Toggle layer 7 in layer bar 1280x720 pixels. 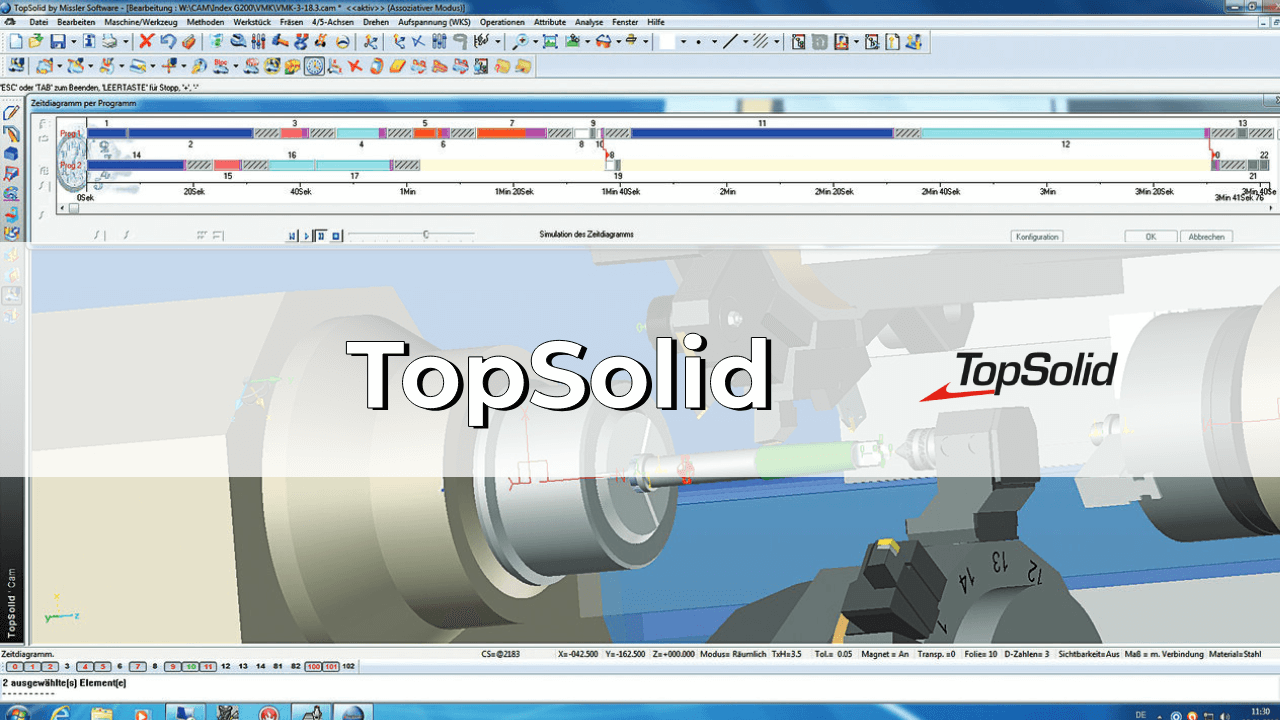tap(137, 666)
